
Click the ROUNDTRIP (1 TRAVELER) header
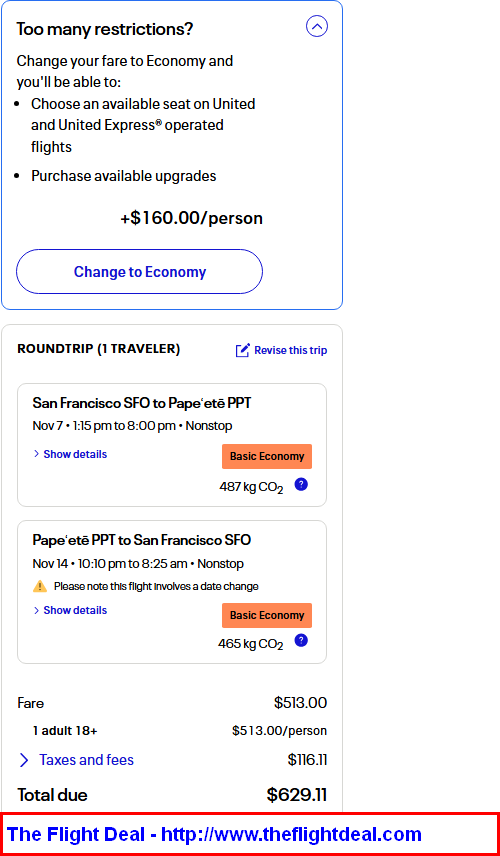point(99,349)
